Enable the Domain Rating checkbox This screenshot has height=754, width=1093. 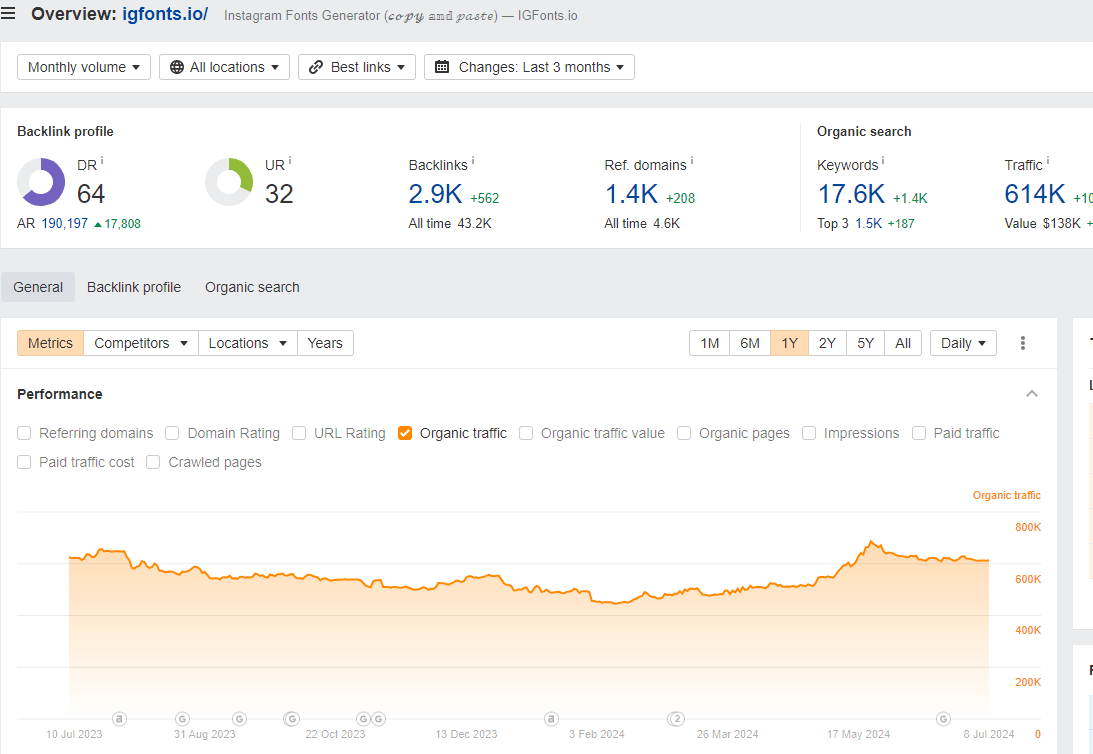(172, 433)
